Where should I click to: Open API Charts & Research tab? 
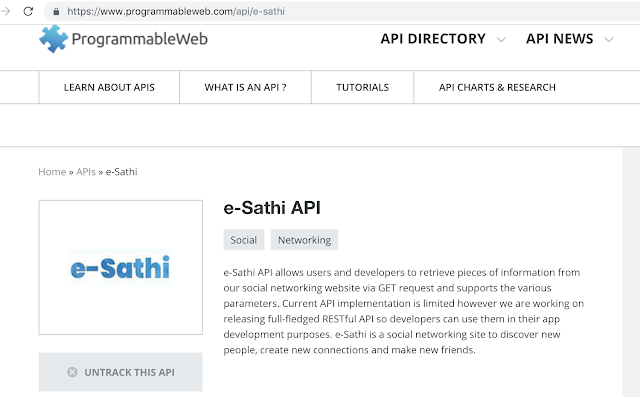tap(497, 87)
